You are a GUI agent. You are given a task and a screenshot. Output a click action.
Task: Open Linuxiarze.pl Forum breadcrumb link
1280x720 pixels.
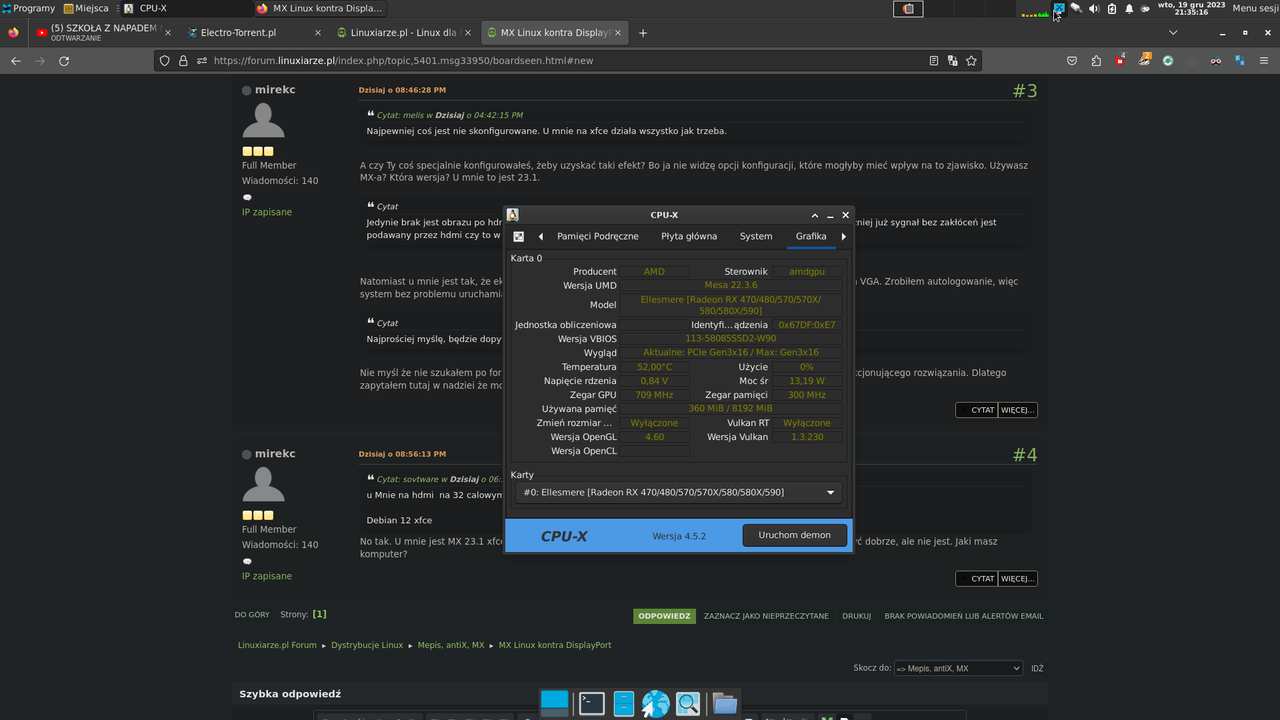[277, 645]
